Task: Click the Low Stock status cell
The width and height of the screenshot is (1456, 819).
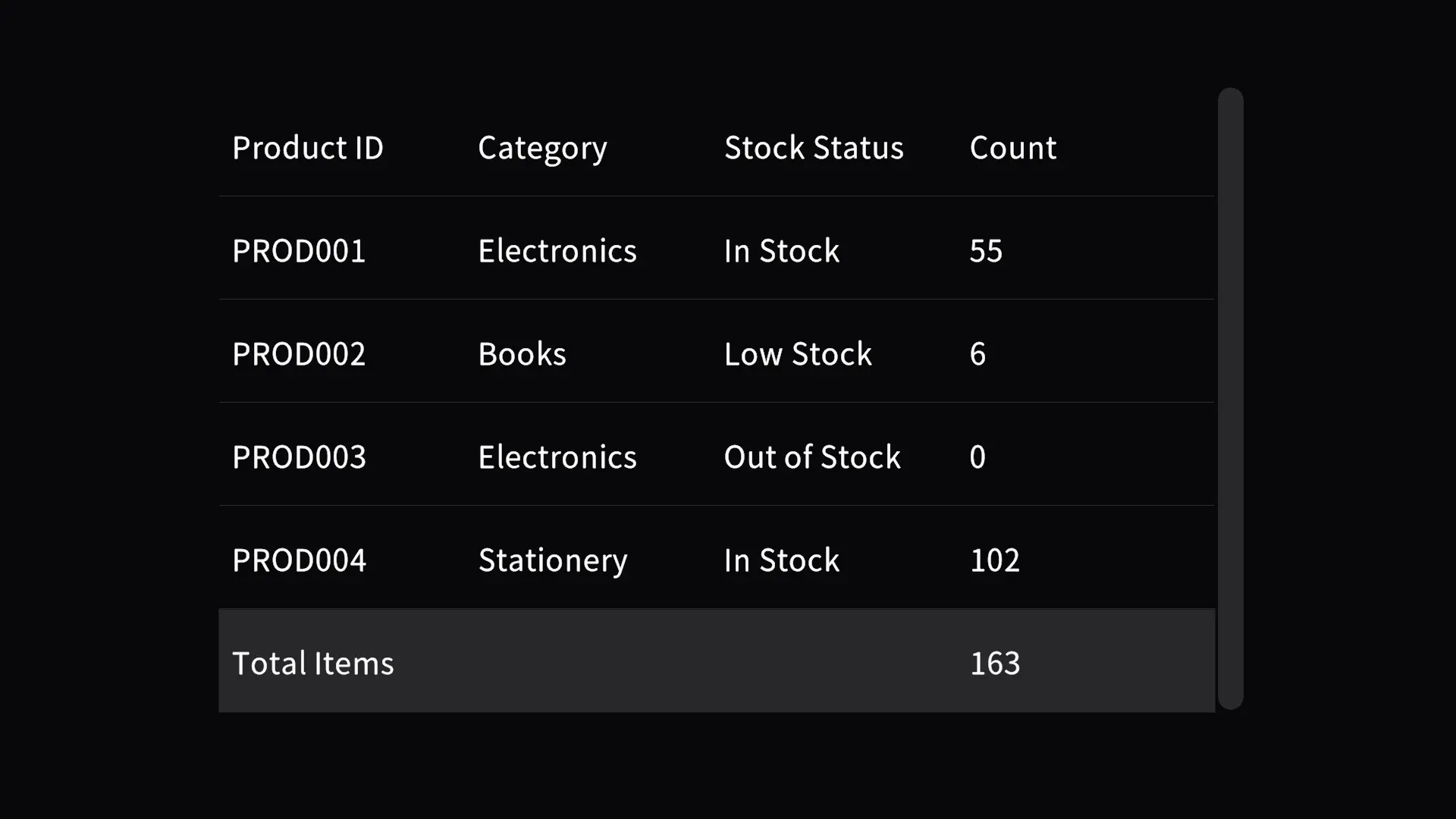Action: [798, 354]
